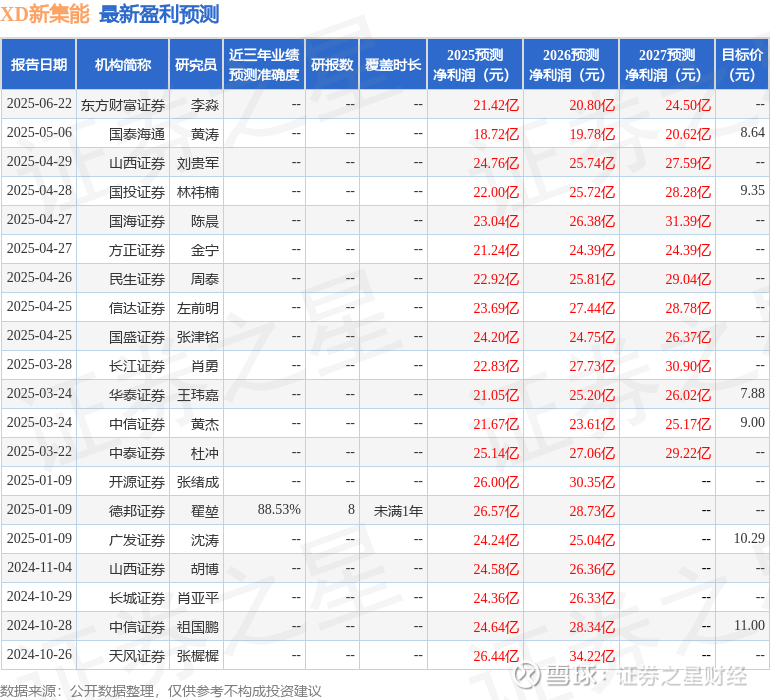Viewport: 770px width, 700px height.
Task: Click the 报告日期 column header
Action: click(x=38, y=64)
